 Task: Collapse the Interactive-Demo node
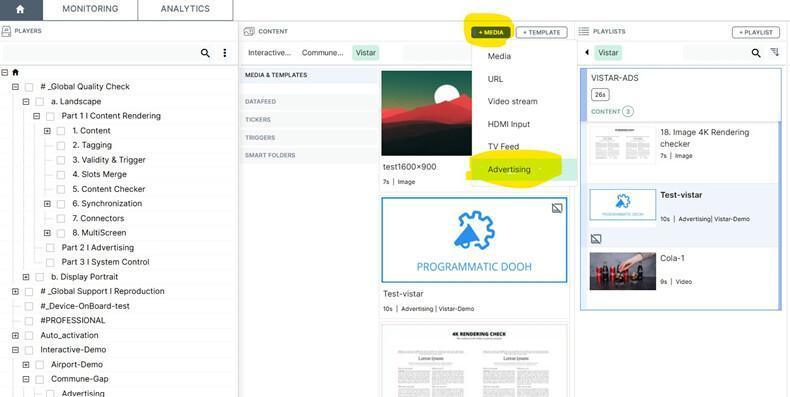tap(15, 350)
